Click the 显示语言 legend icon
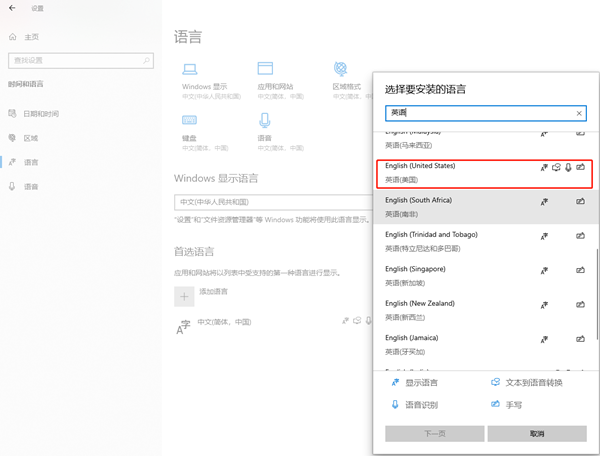The height and width of the screenshot is (456, 600). tap(395, 382)
